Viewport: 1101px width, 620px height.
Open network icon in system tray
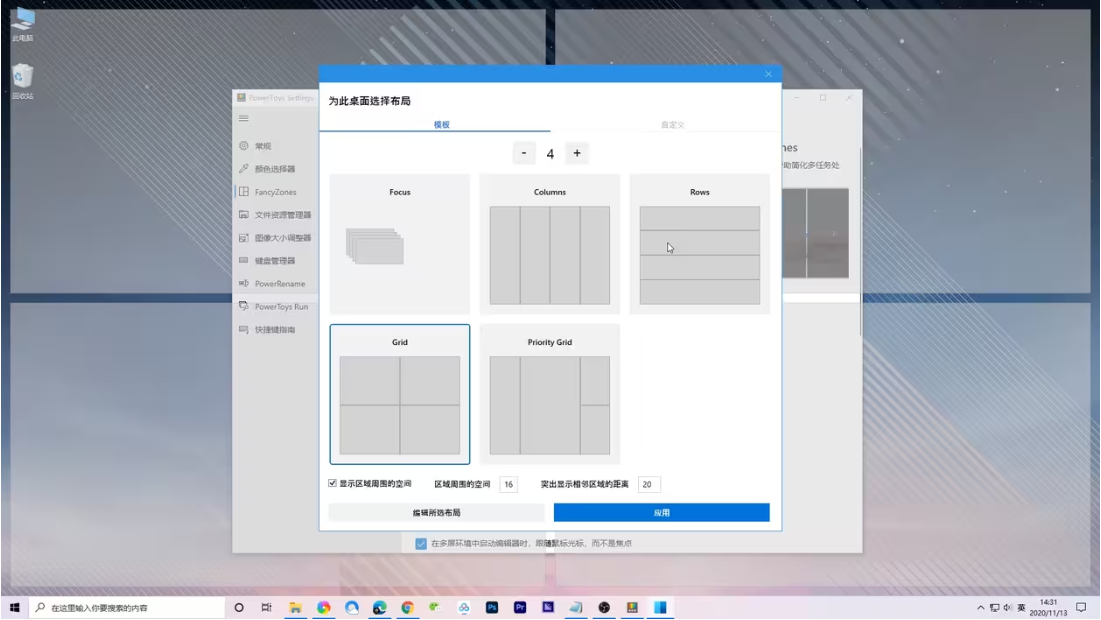point(994,607)
